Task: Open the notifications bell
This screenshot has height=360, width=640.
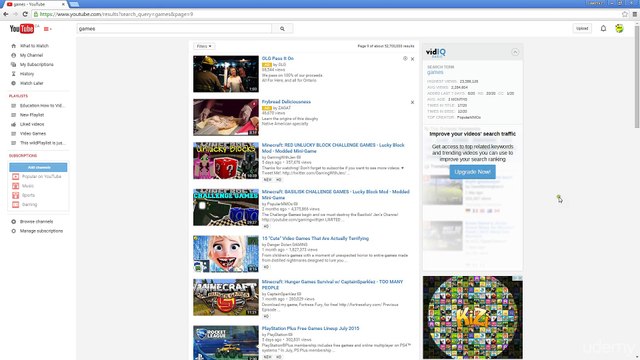Action: [603, 29]
